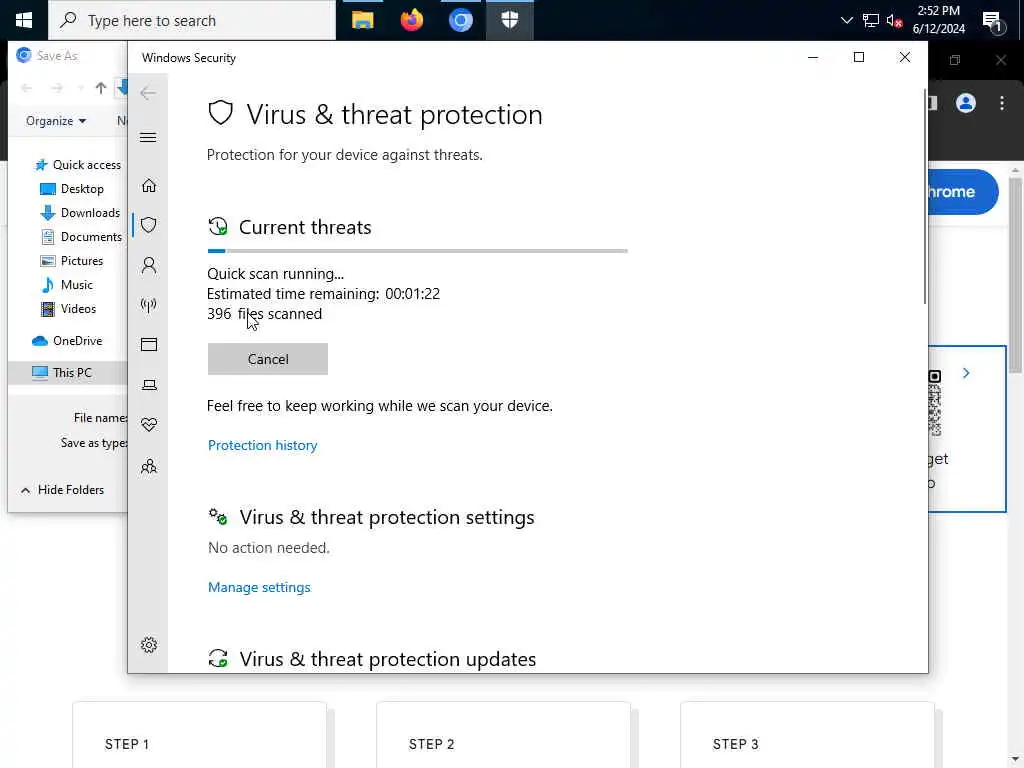Select the Virus & threat protection shield icon
This screenshot has height=768, width=1024.
coord(149,225)
